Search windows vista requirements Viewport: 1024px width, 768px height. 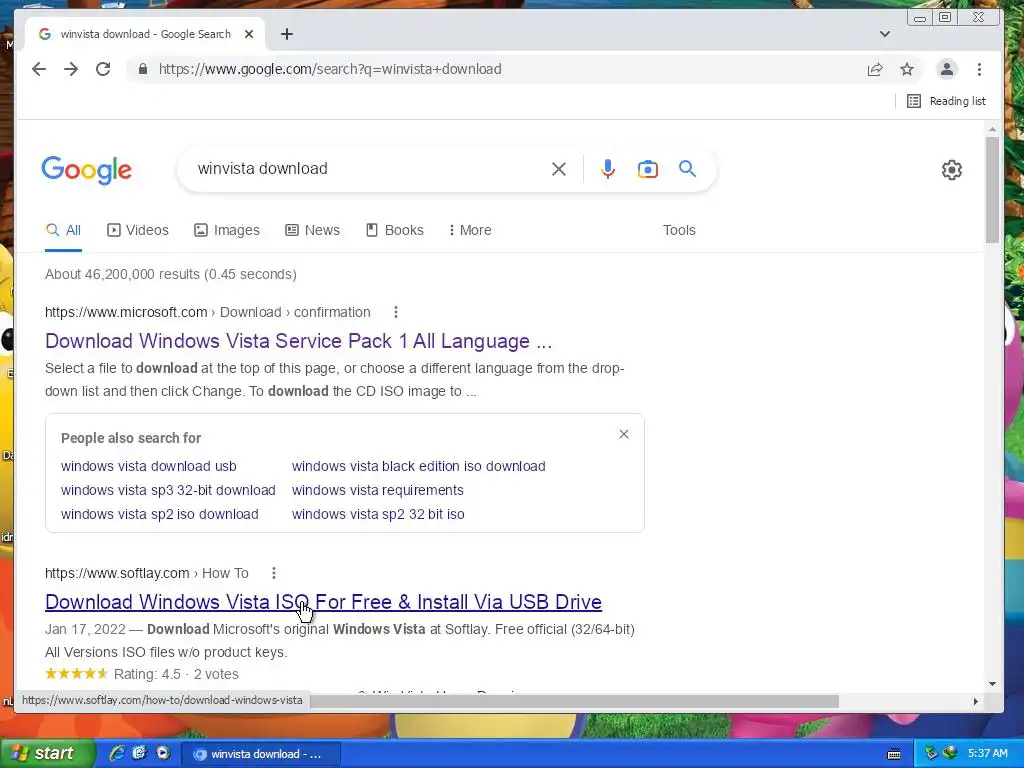(377, 490)
